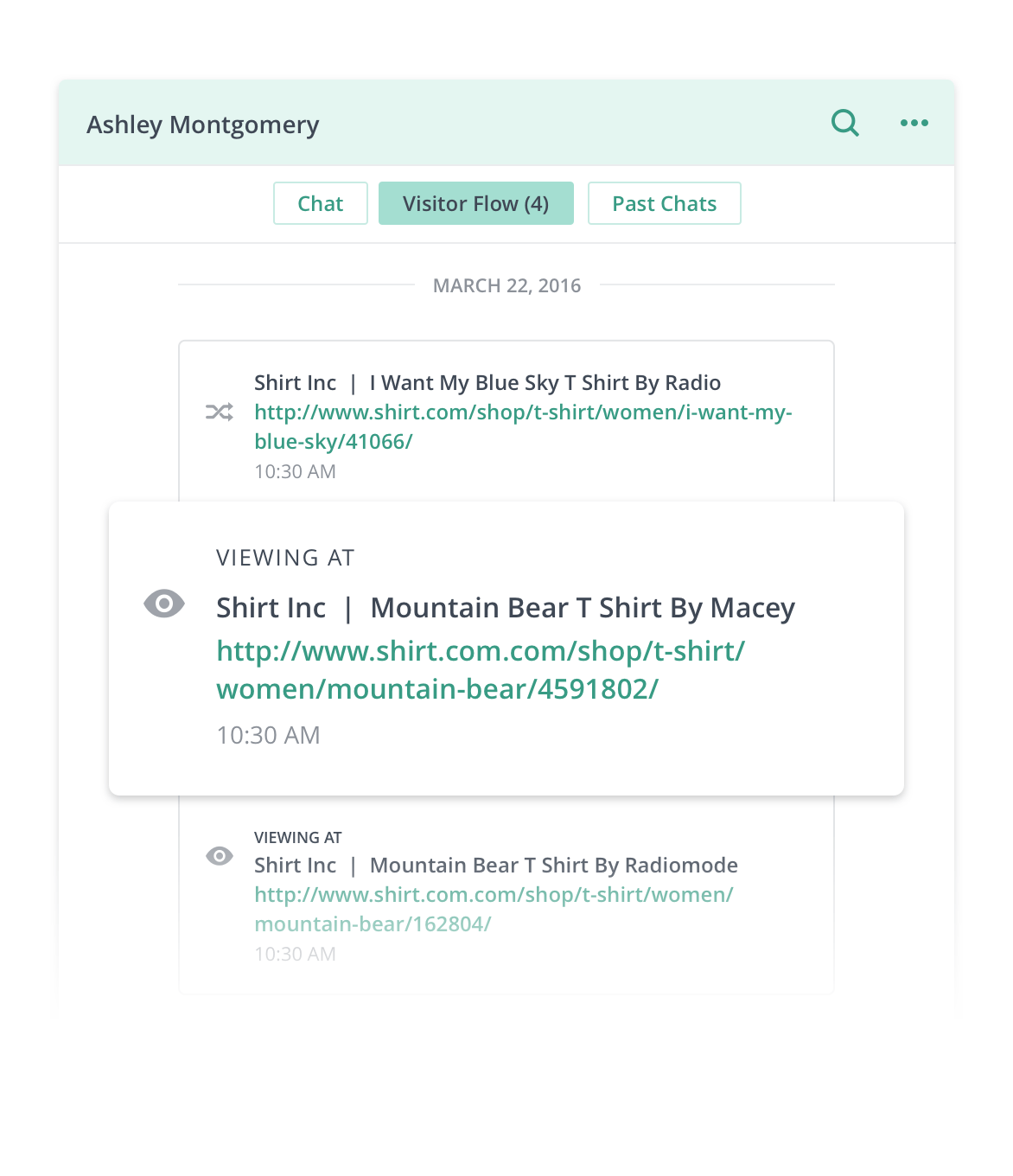Viewport: 1013px width, 1176px height.
Task: Click the Ashley Montgomery visitor name
Action: [x=203, y=125]
